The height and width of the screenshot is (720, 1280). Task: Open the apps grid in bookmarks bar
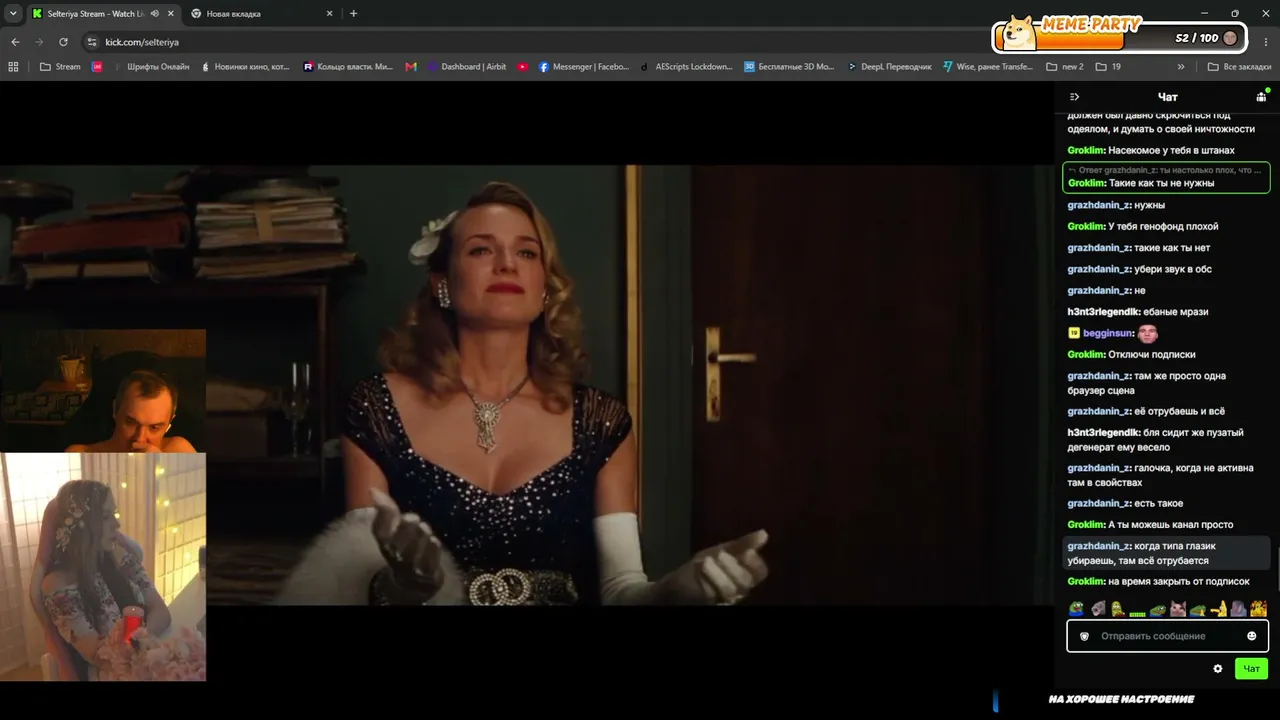(x=13, y=67)
